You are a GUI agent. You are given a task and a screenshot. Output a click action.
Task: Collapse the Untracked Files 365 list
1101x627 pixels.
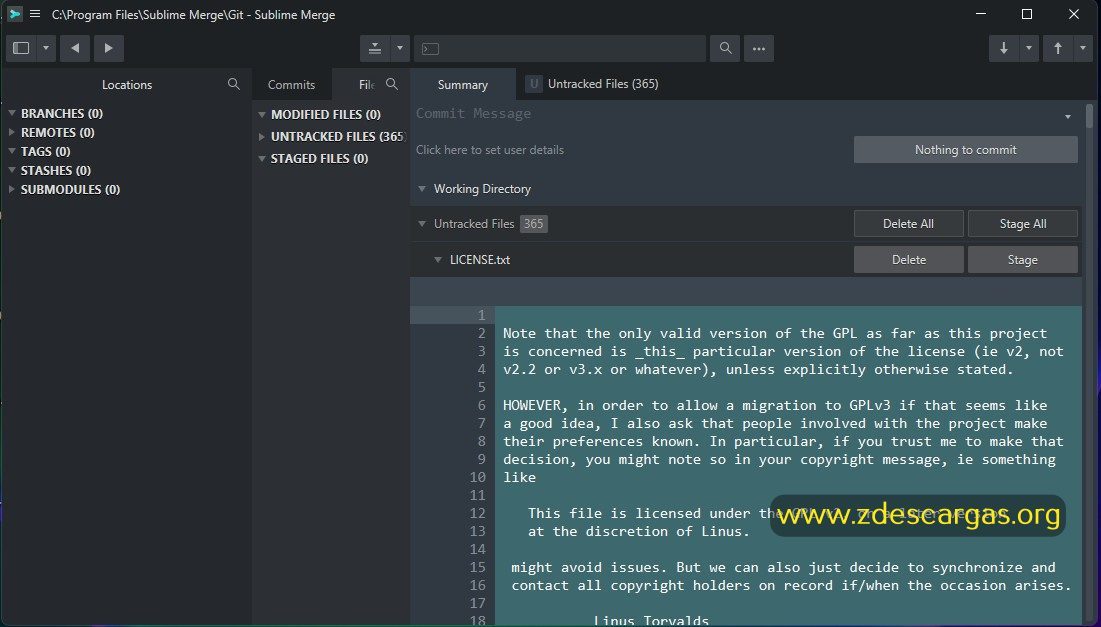coord(422,224)
